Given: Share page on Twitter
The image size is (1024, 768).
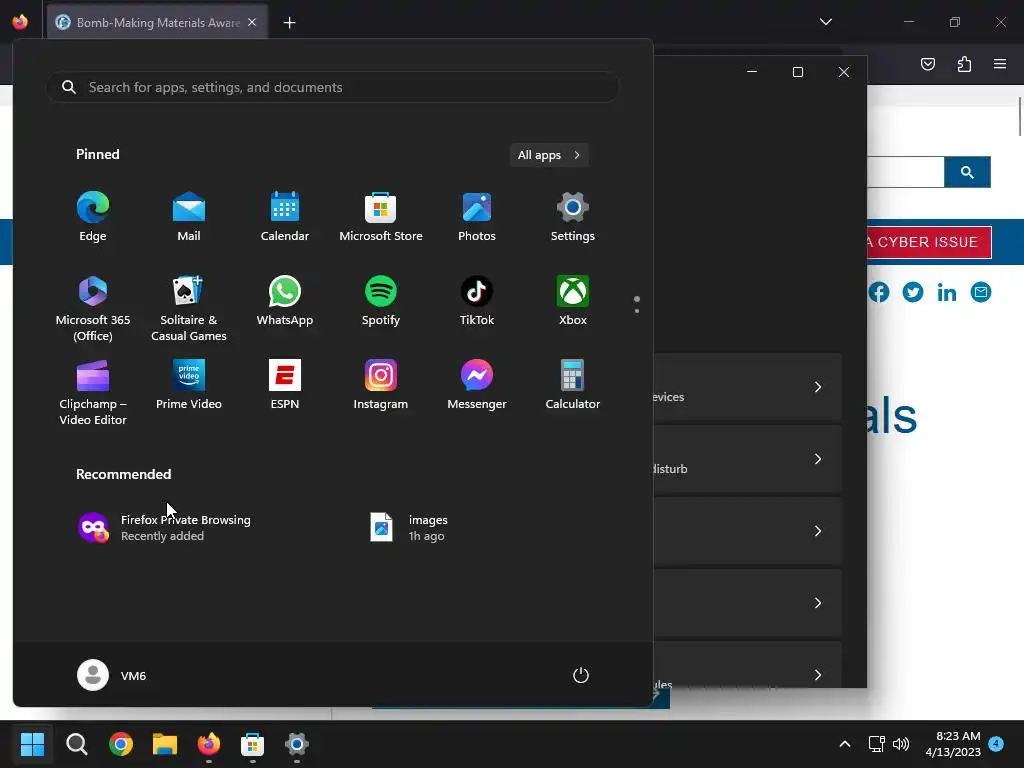Looking at the screenshot, I should 912,292.
